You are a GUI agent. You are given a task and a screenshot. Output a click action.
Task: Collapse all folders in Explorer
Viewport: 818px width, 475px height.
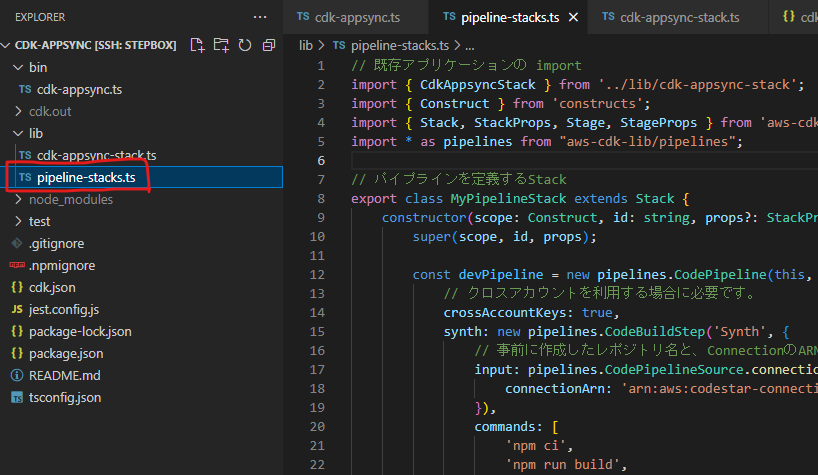point(269,45)
